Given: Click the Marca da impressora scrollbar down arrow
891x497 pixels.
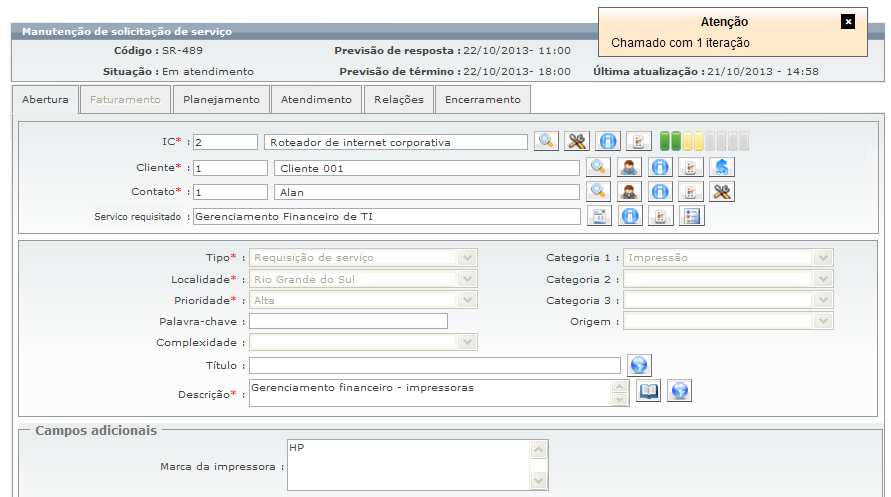Looking at the screenshot, I should pos(538,481).
